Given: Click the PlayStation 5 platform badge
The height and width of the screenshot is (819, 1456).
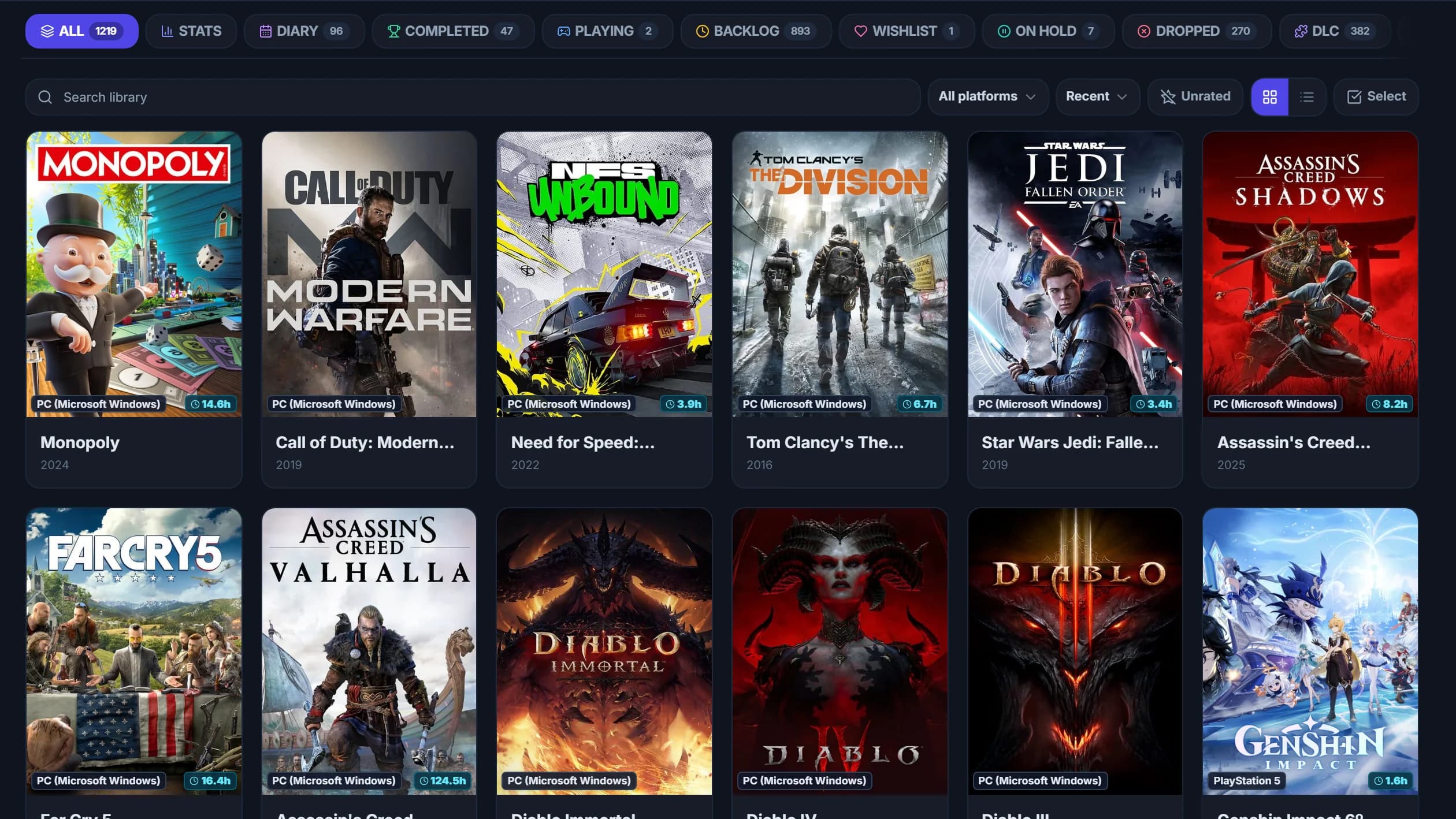Looking at the screenshot, I should coord(1246,780).
